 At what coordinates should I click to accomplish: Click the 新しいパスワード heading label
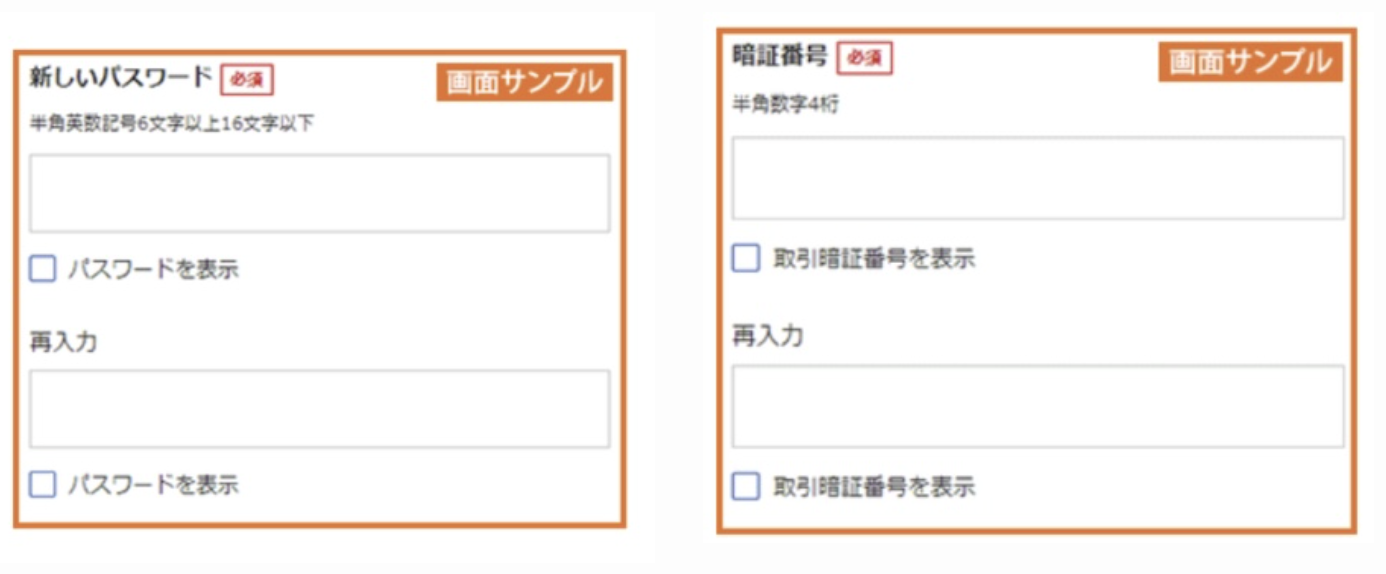(x=121, y=77)
